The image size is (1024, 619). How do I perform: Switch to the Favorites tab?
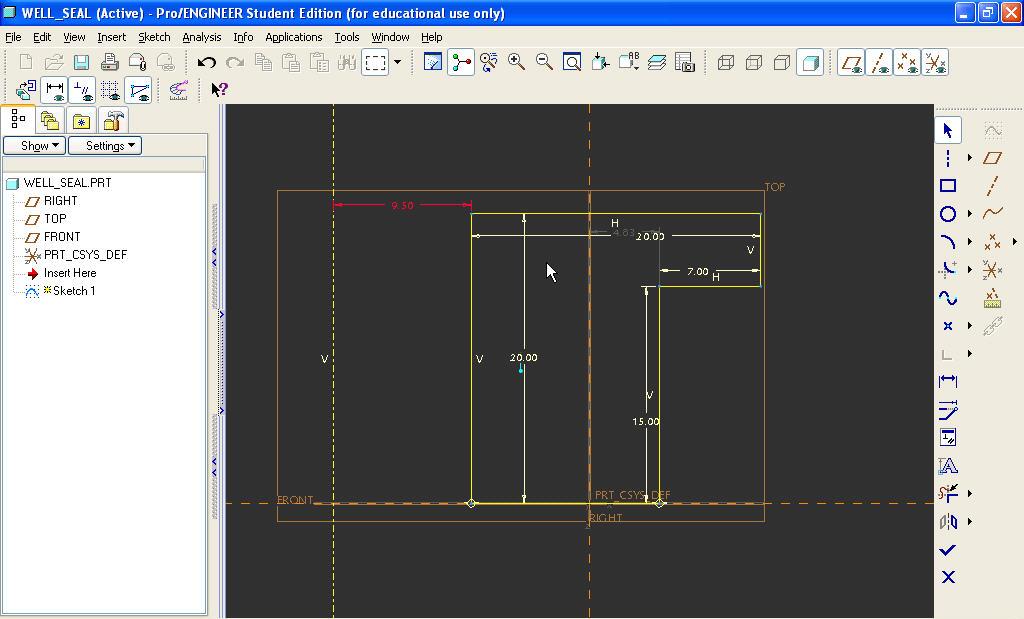[81, 121]
